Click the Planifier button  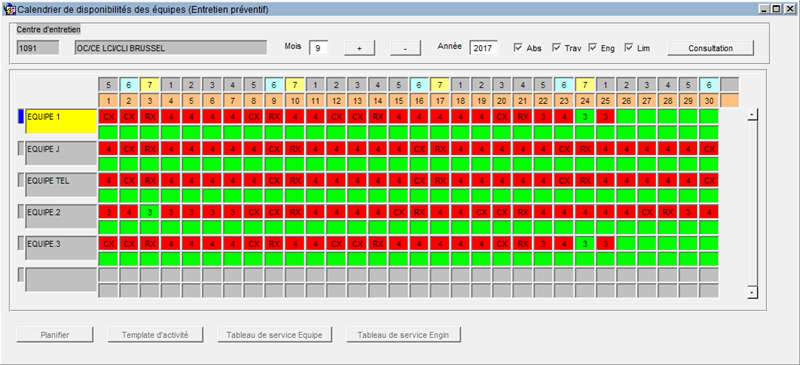(55, 335)
